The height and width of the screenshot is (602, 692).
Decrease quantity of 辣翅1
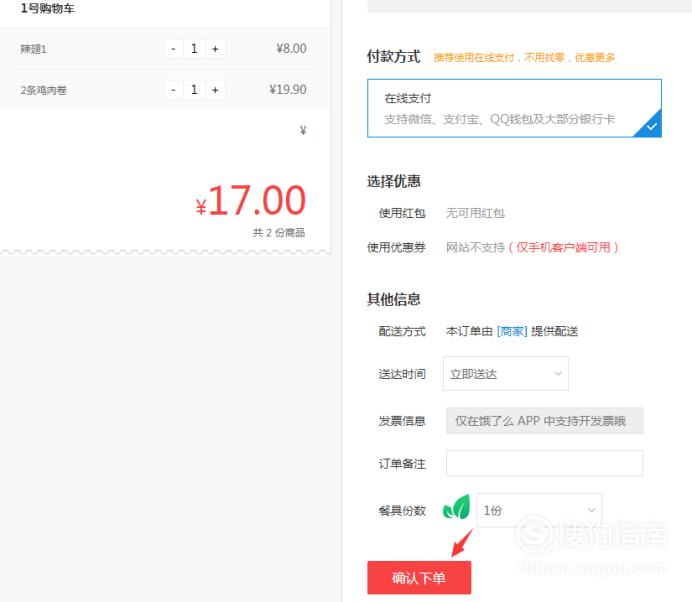click(x=173, y=49)
